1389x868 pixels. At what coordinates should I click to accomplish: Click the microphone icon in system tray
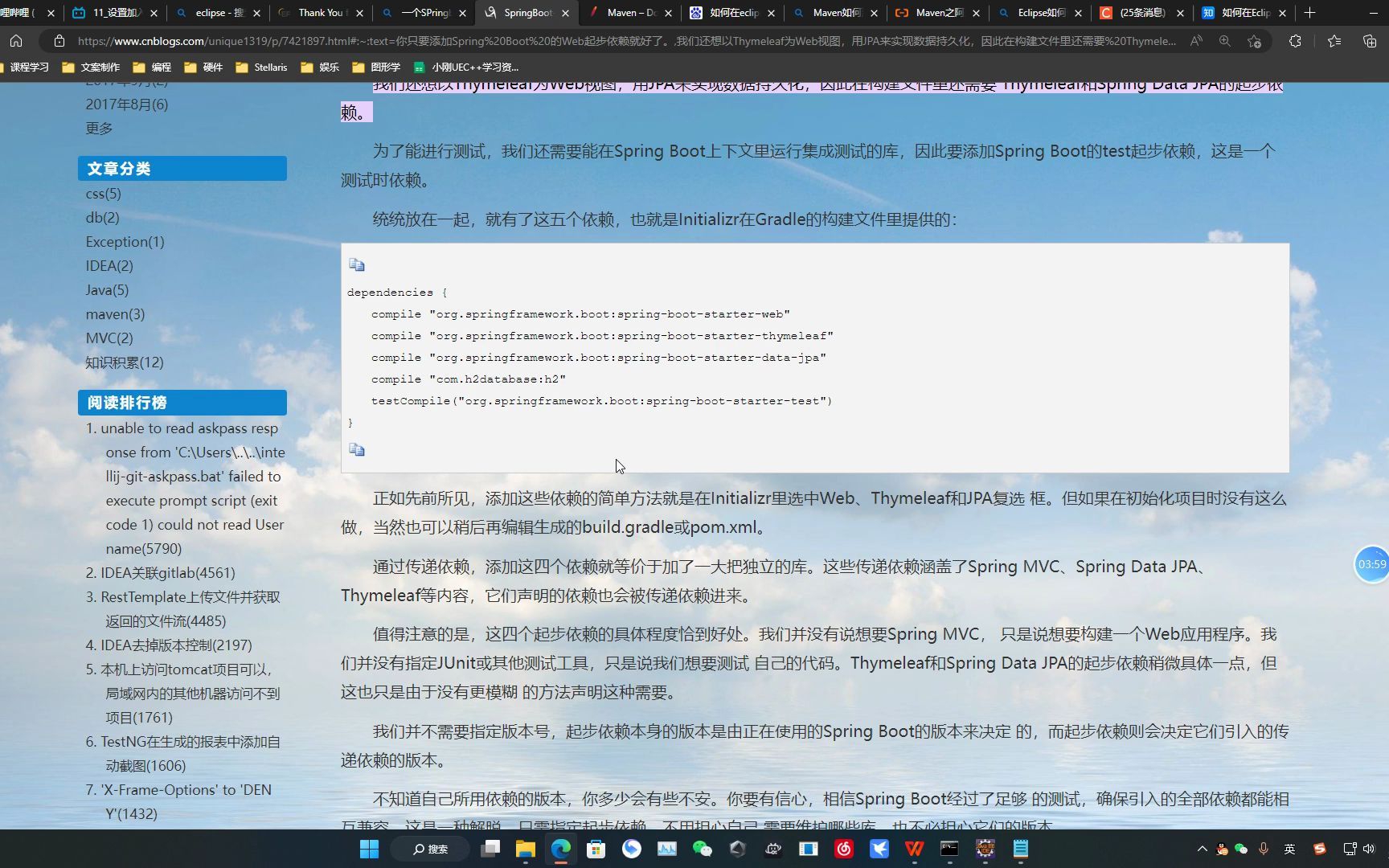click(1264, 849)
